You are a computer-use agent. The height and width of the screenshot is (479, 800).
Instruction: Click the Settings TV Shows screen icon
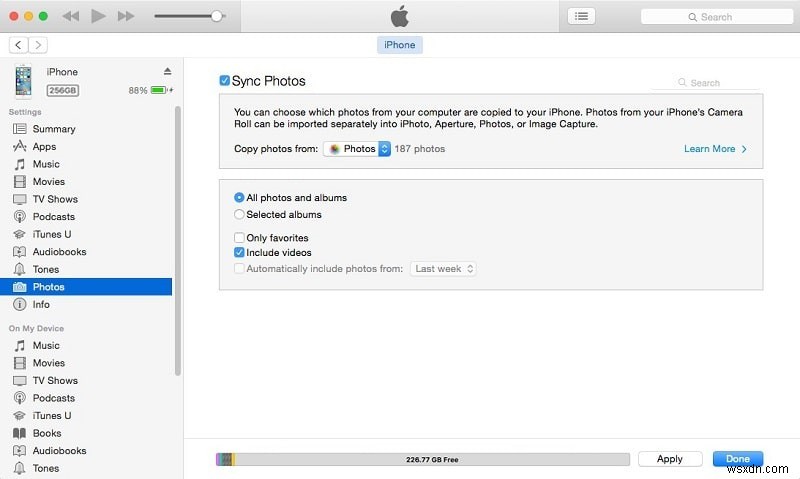(x=19, y=199)
